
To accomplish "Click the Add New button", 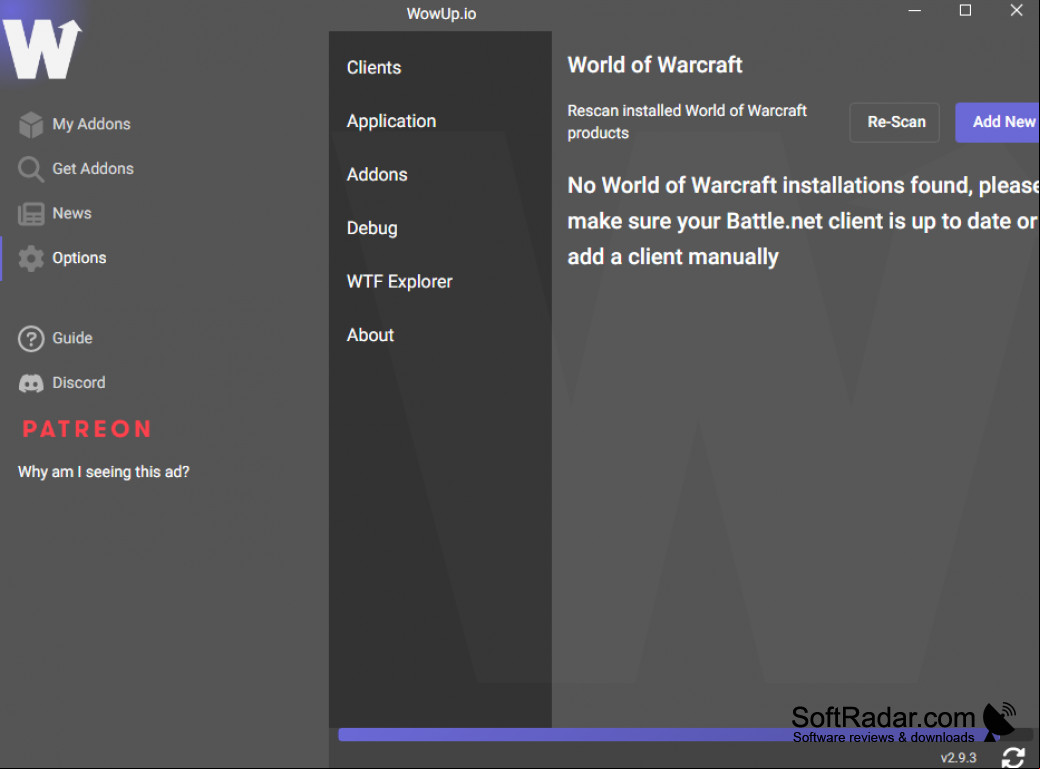I will pos(998,122).
